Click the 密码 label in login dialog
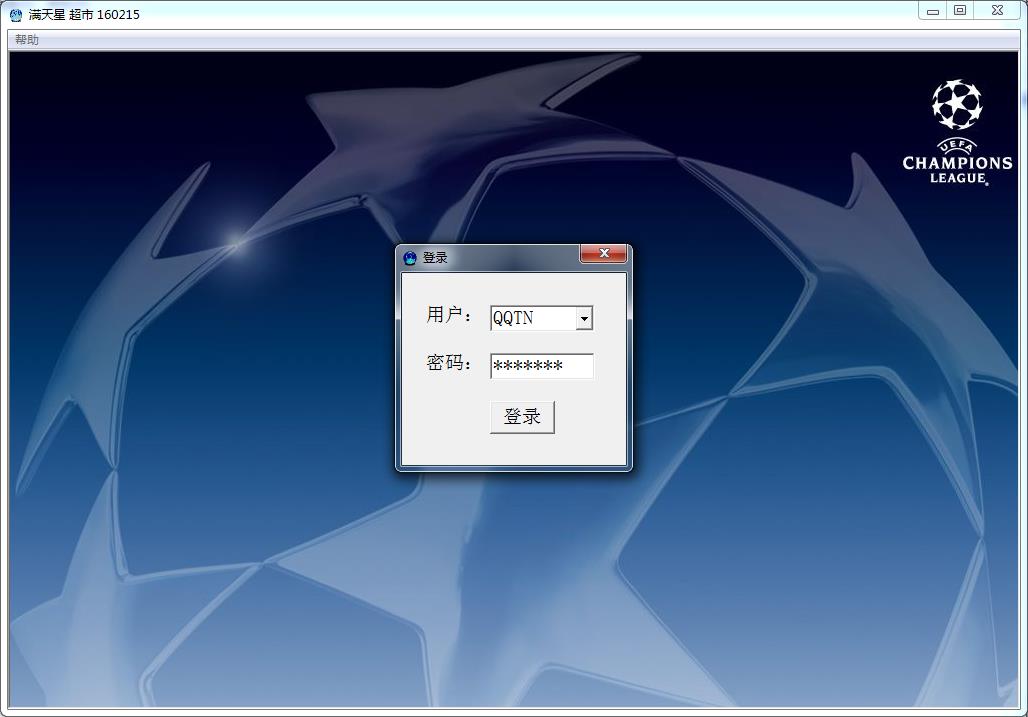1028x717 pixels. coord(448,363)
